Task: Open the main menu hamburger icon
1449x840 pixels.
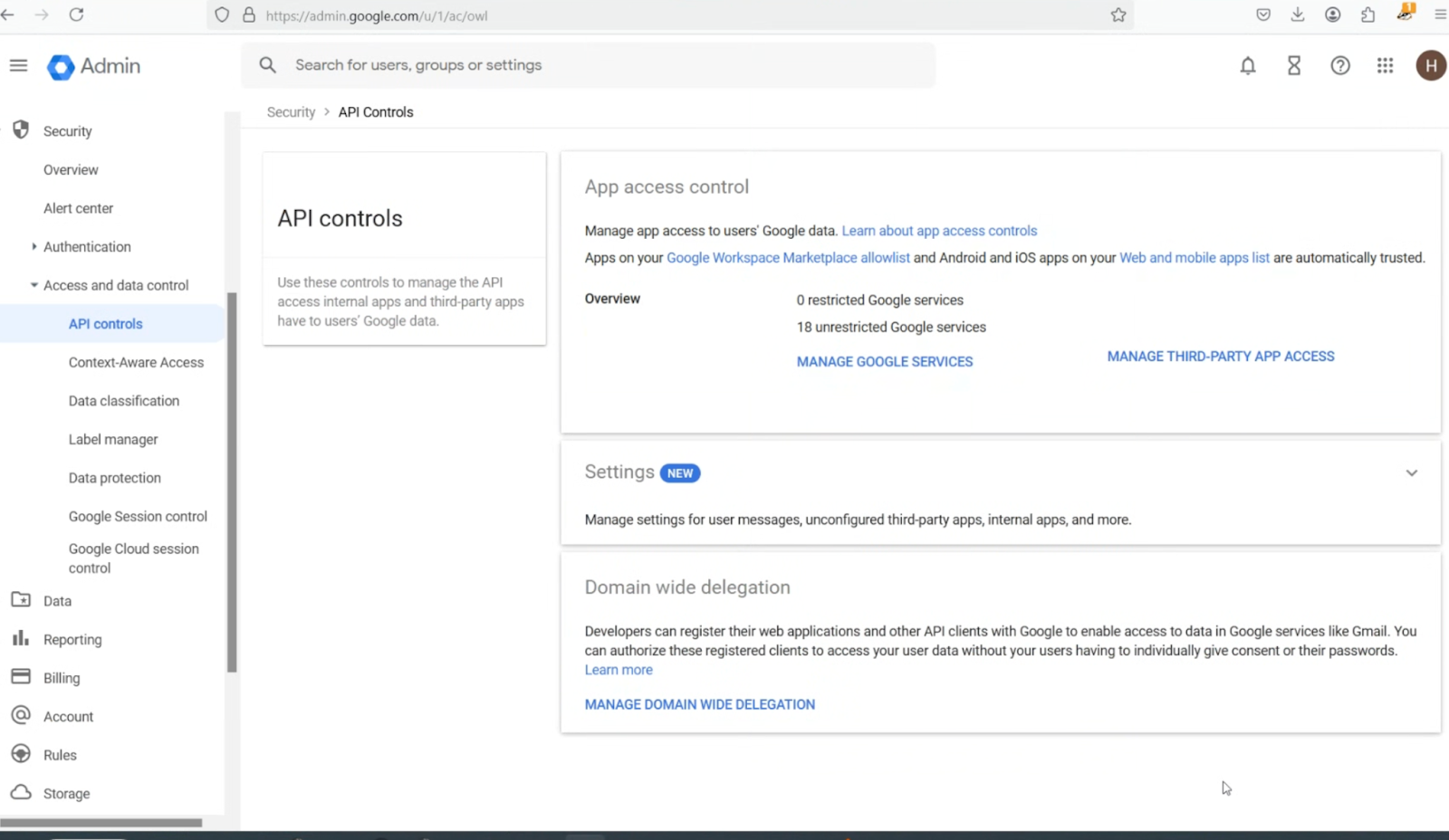Action: (18, 65)
